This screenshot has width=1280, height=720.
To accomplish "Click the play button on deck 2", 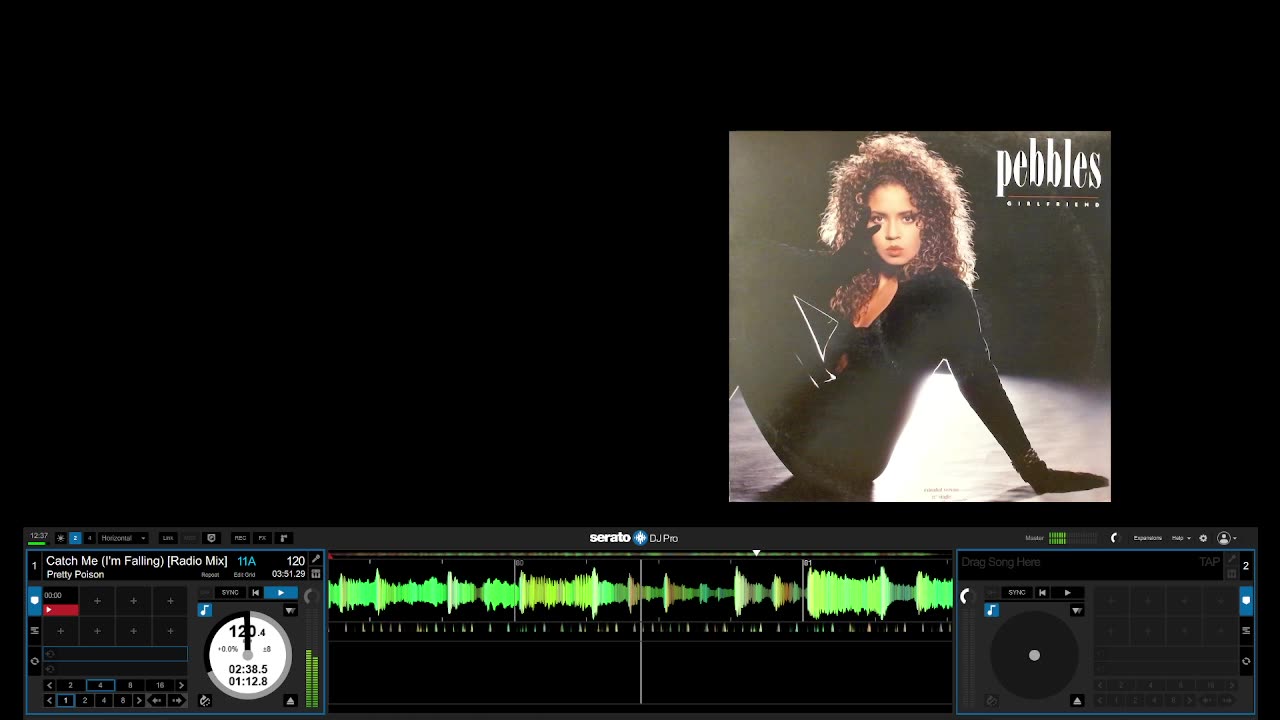I will coord(1067,593).
